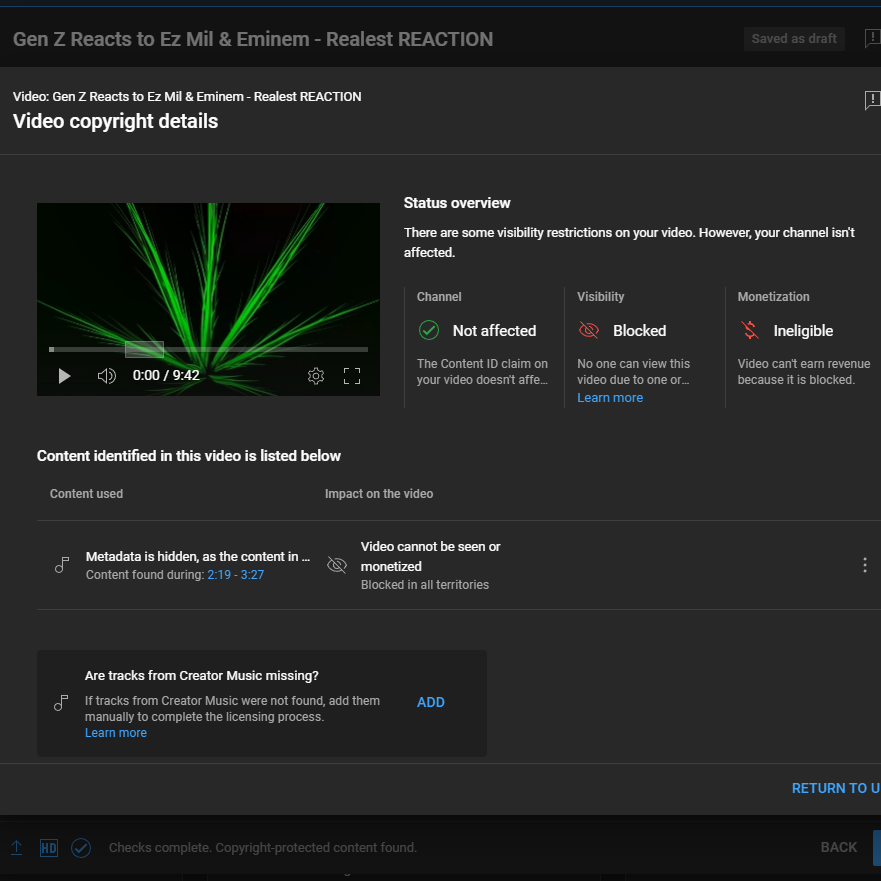
Task: Play the video preview
Action: coord(65,376)
